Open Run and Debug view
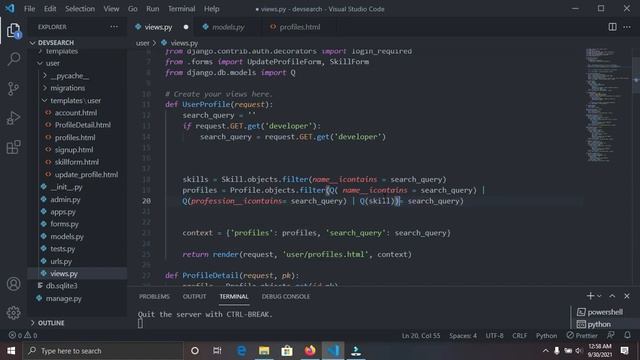 pyautogui.click(x=13, y=118)
